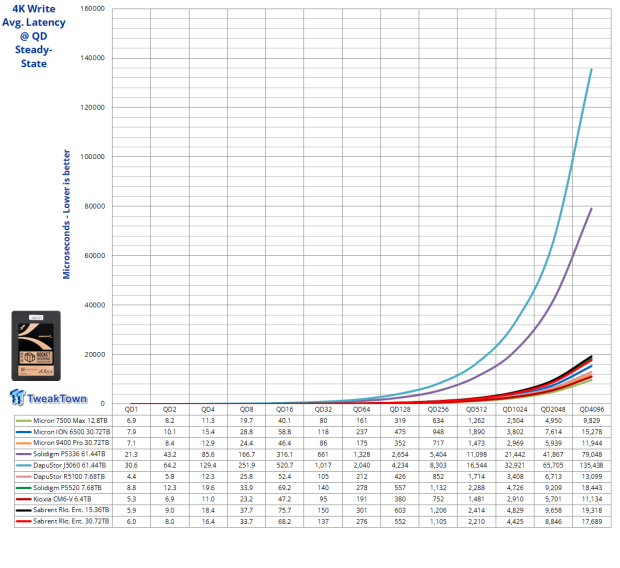Click the 80000 y-axis label
The image size is (620, 568).
(x=95, y=206)
